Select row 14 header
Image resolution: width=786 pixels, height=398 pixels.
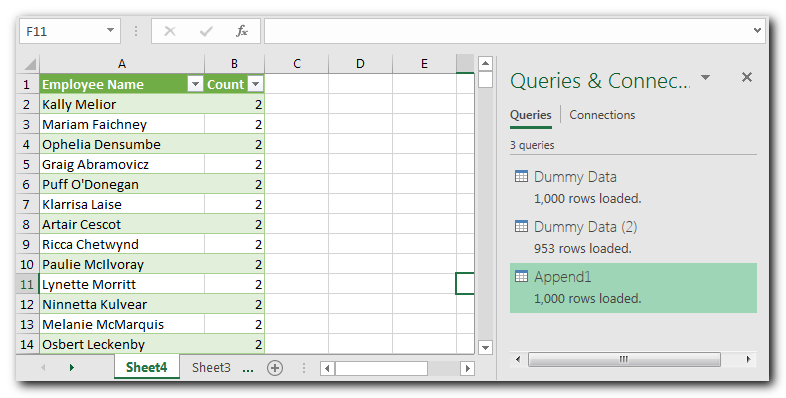coord(27,344)
